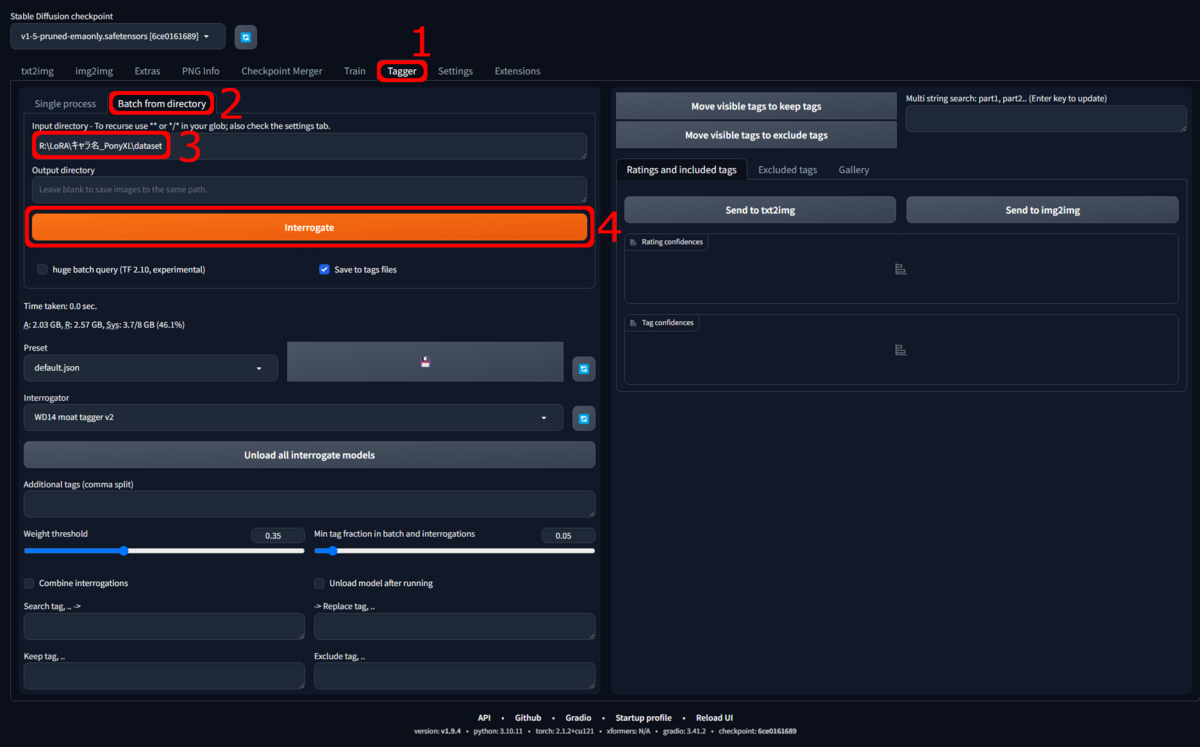Screen dimensions: 1200x747
Task: Click Send to img2img button
Action: (1042, 210)
